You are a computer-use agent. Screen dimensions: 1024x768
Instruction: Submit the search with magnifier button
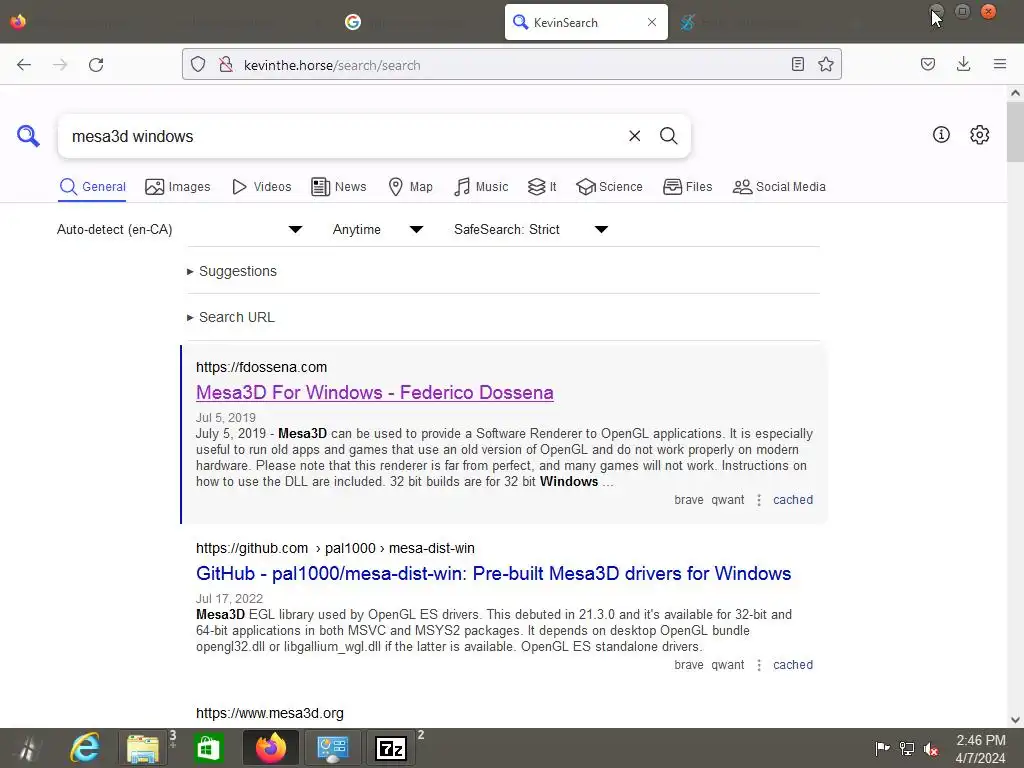668,136
